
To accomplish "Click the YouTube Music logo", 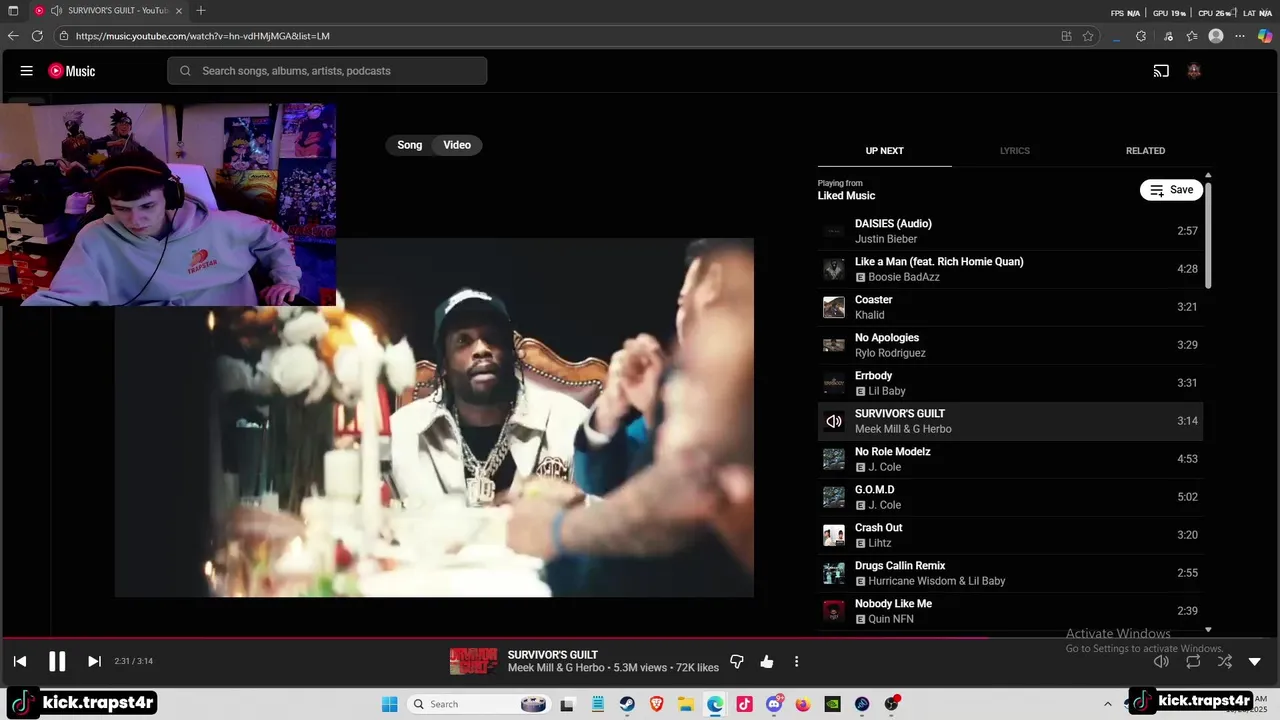I will click(x=72, y=71).
